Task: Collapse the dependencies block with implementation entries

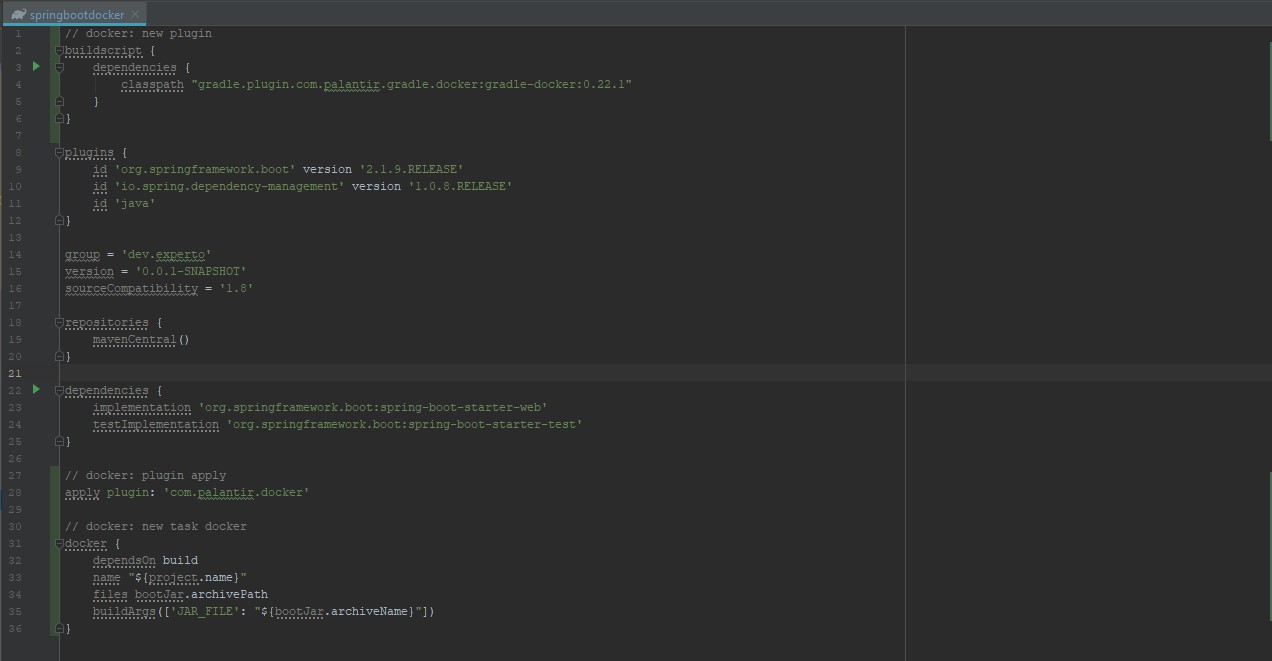Action: 58,390
